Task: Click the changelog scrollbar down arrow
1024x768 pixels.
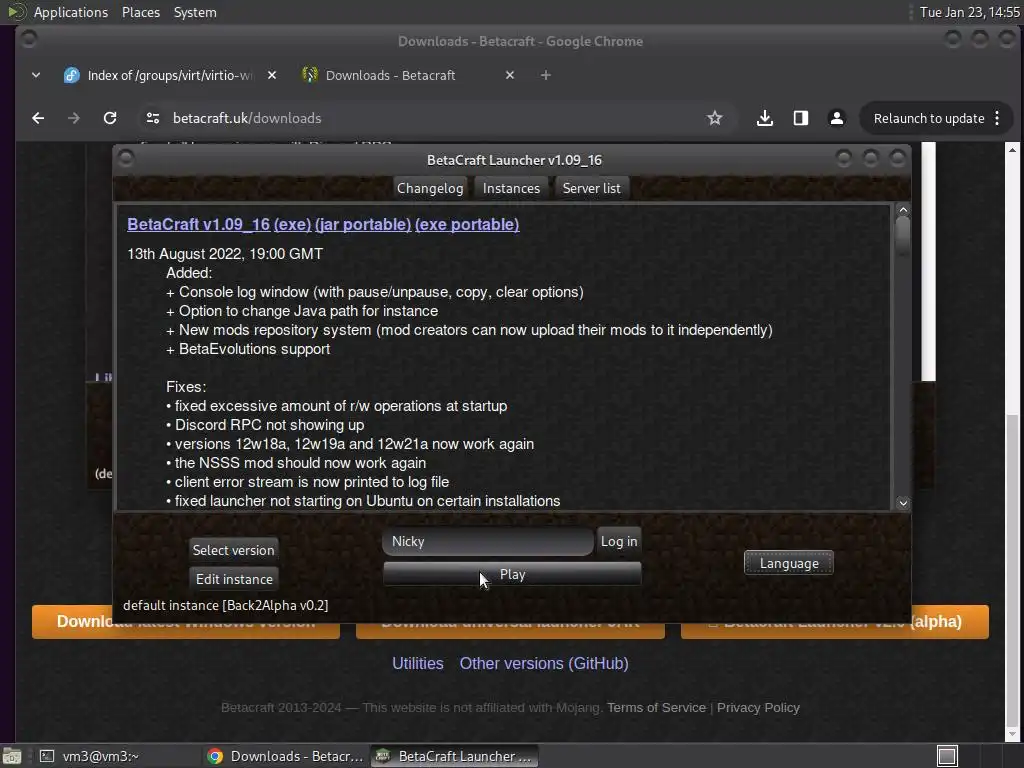Action: point(903,503)
